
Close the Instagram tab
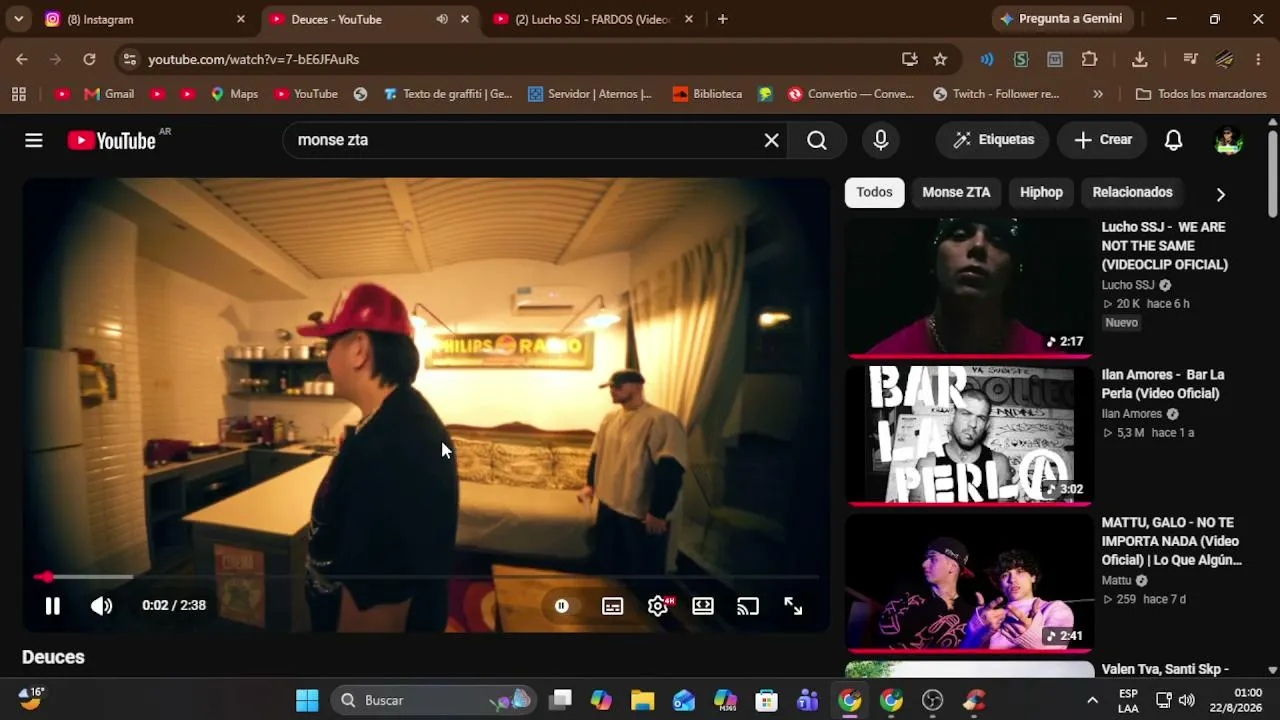[x=240, y=19]
